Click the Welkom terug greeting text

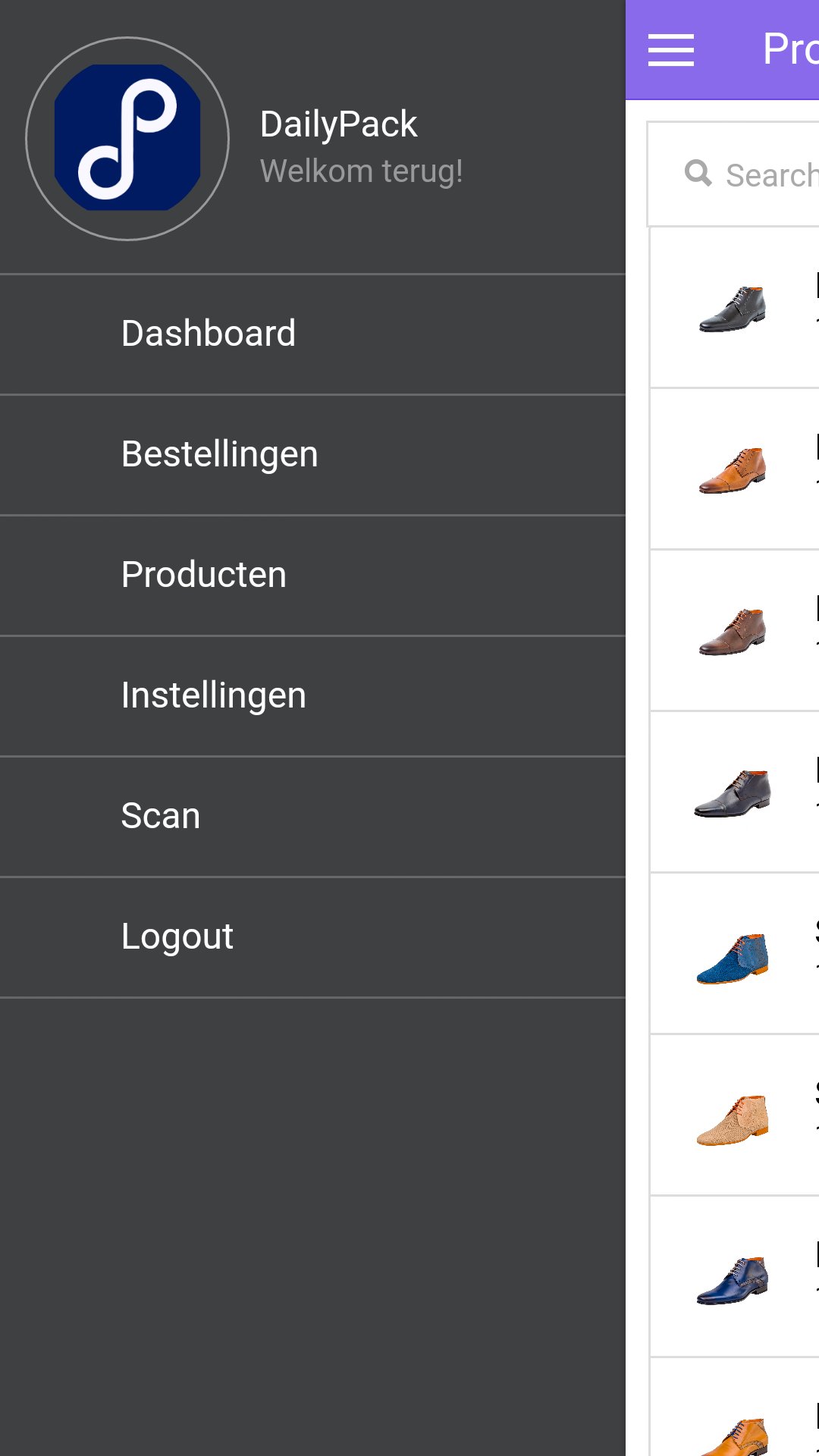click(x=362, y=170)
